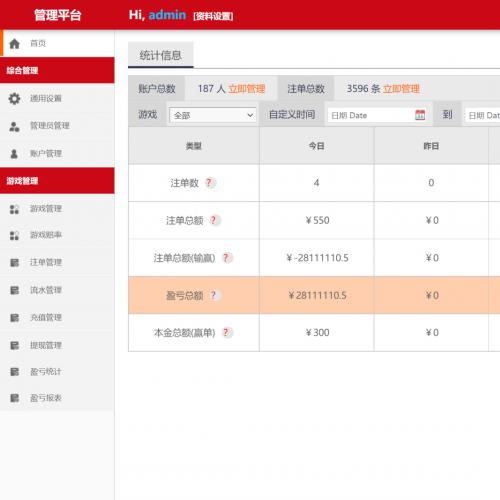This screenshot has height=500, width=500.
Task: Open 充值管理 in the sidebar
Action: tap(57, 317)
